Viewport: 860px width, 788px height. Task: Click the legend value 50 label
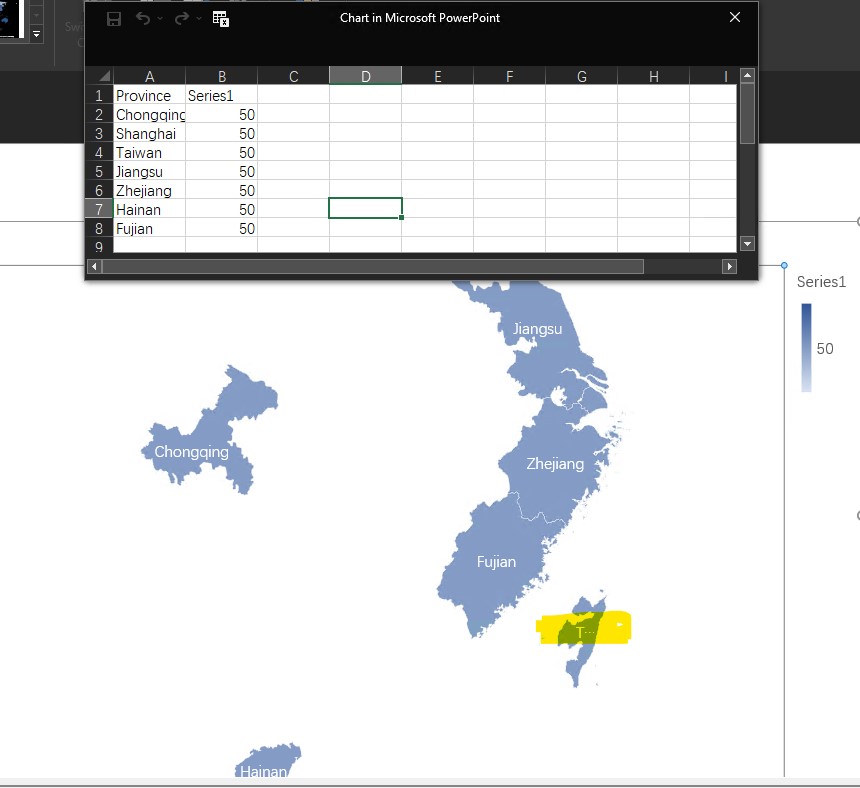824,349
